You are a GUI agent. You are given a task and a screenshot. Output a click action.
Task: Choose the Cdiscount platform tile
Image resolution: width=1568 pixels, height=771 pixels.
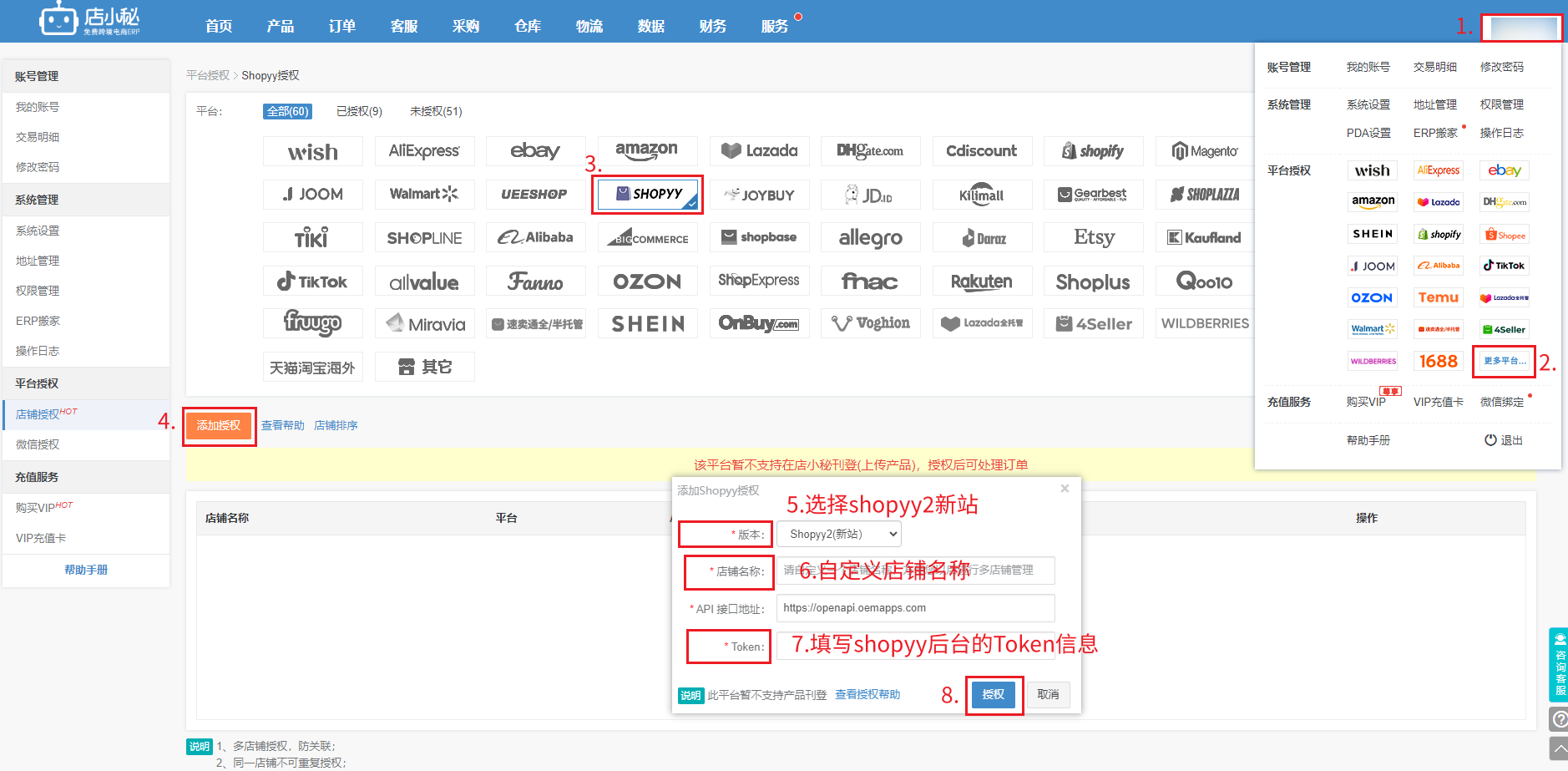pos(982,151)
